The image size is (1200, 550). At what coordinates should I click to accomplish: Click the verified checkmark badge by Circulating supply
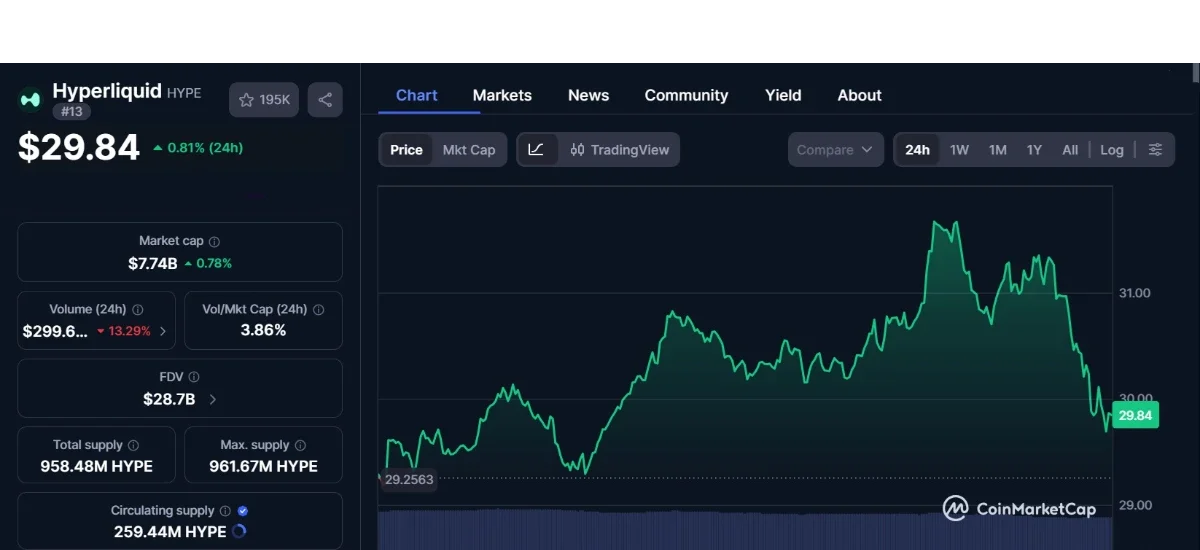[x=243, y=511]
